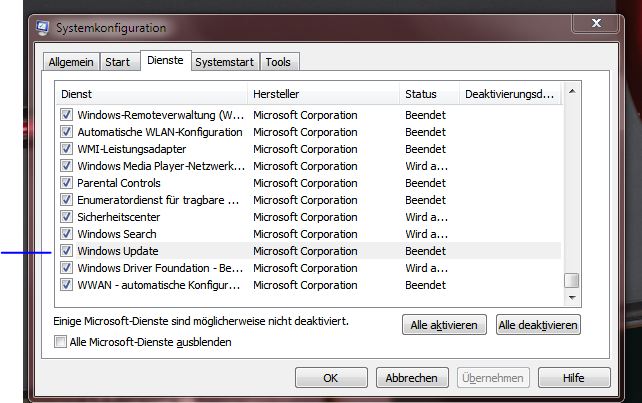The width and height of the screenshot is (642, 403).
Task: Sort by the Hersteller column header
Action: point(323,94)
